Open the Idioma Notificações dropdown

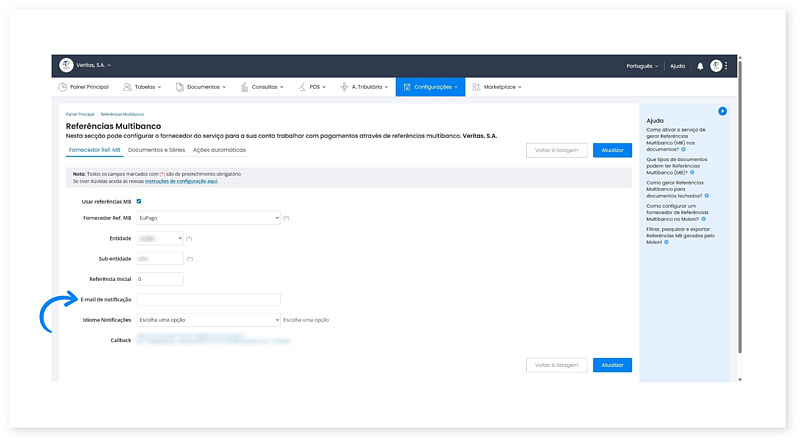click(208, 320)
